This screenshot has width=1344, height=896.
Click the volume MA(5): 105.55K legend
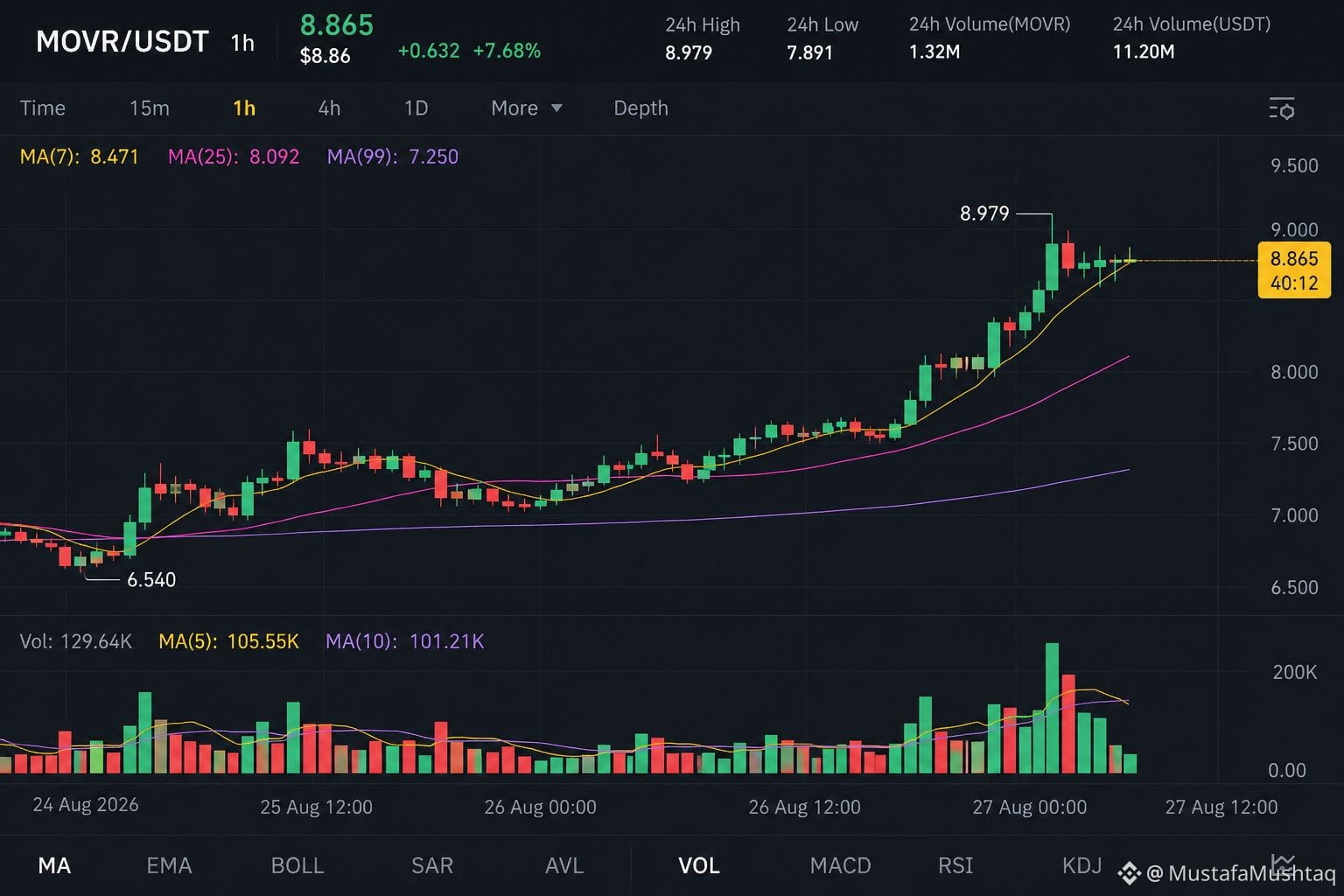tap(228, 641)
